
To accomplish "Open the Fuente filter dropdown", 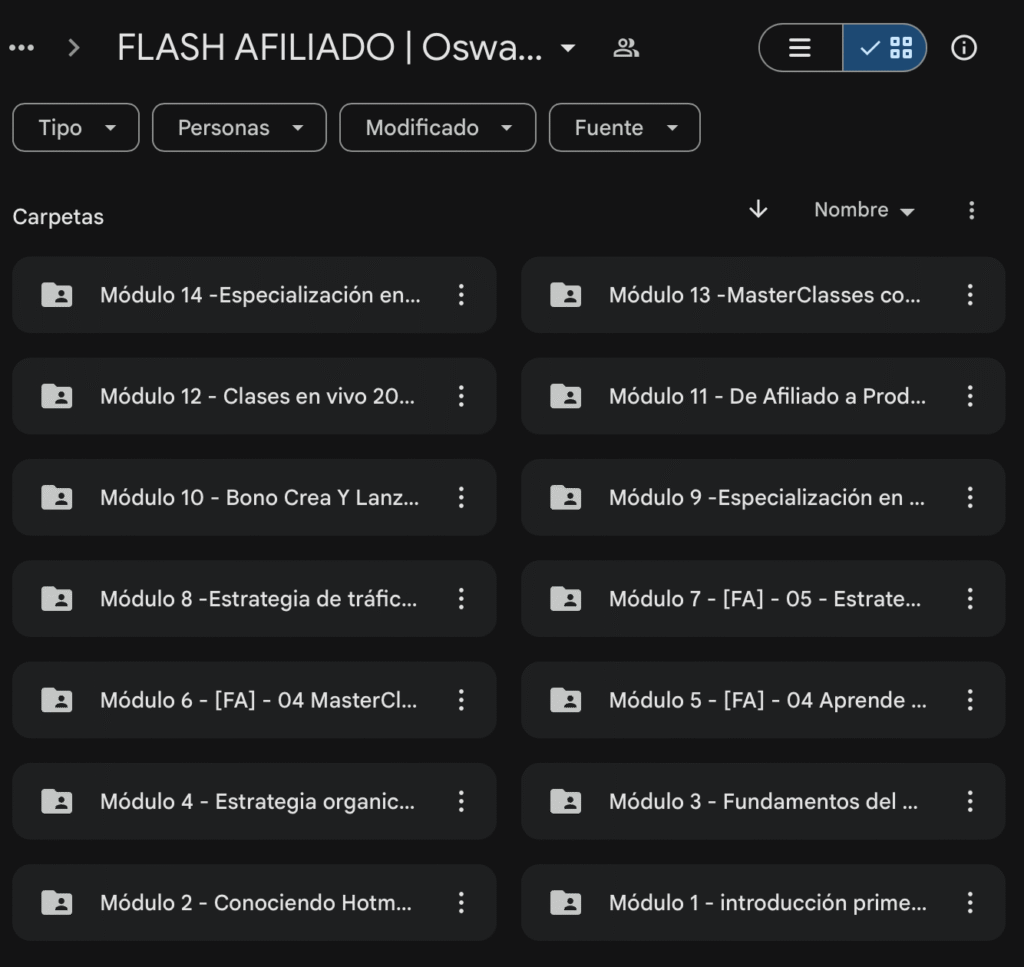I will 624,128.
